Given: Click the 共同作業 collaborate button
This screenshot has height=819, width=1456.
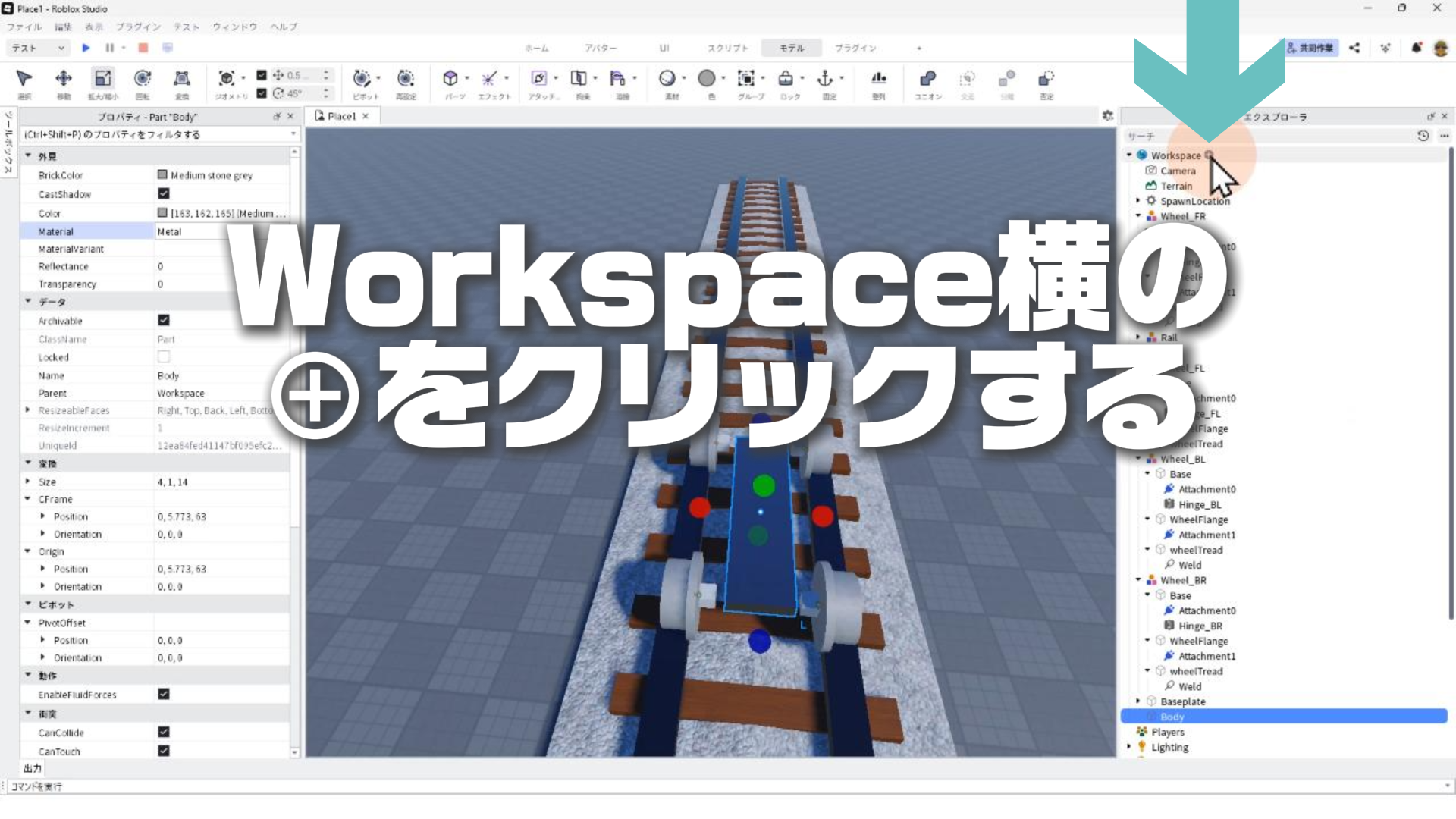Looking at the screenshot, I should click(x=1310, y=48).
